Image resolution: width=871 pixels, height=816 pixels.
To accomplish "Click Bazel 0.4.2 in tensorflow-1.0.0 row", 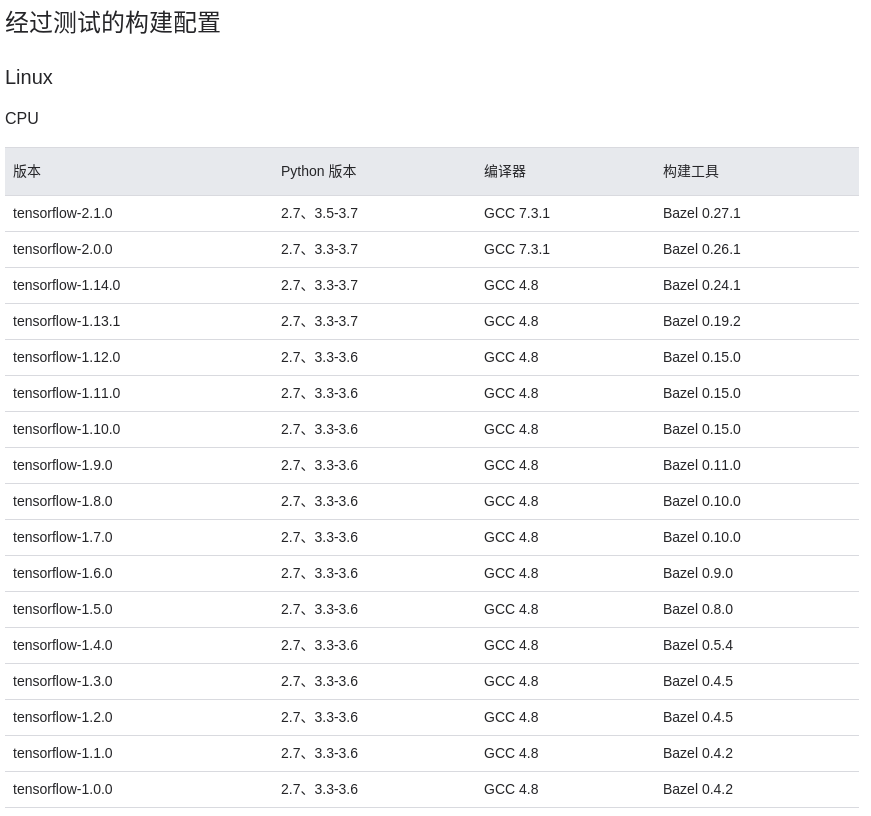I will (x=698, y=789).
